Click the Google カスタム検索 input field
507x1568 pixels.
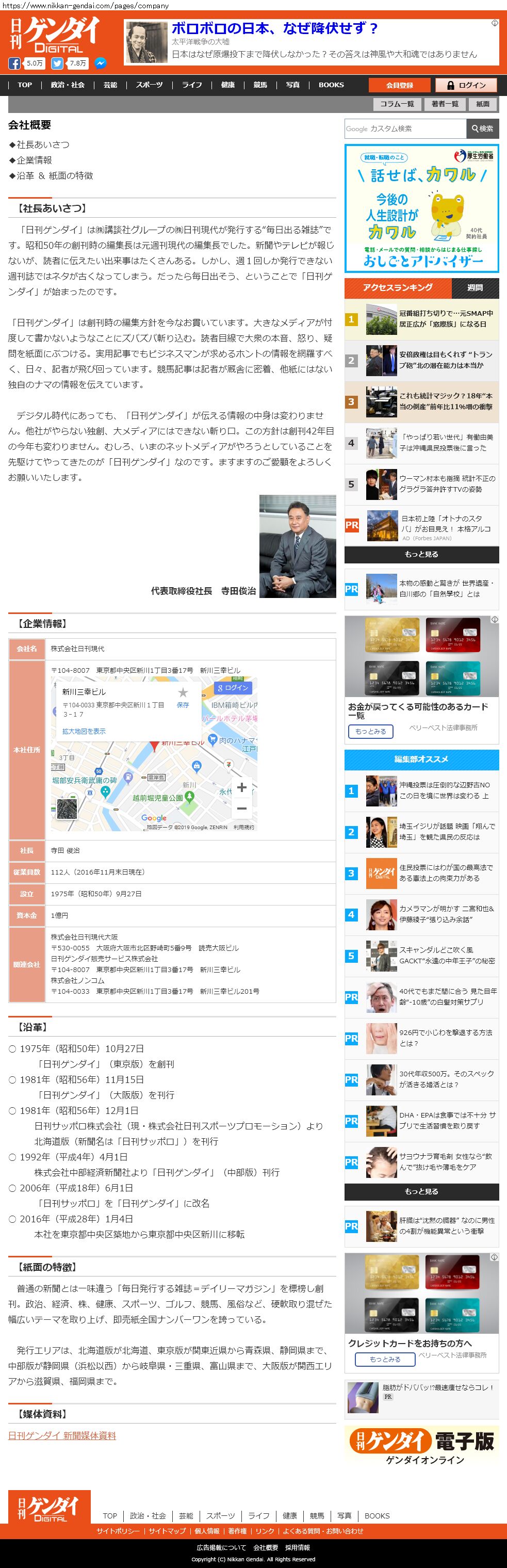(405, 128)
